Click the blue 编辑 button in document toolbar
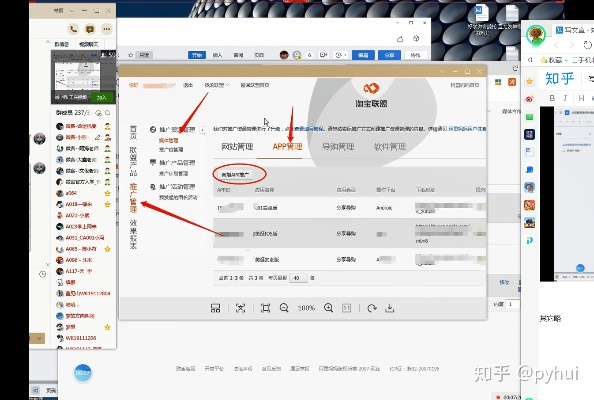The height and width of the screenshot is (400, 594). click(x=363, y=55)
